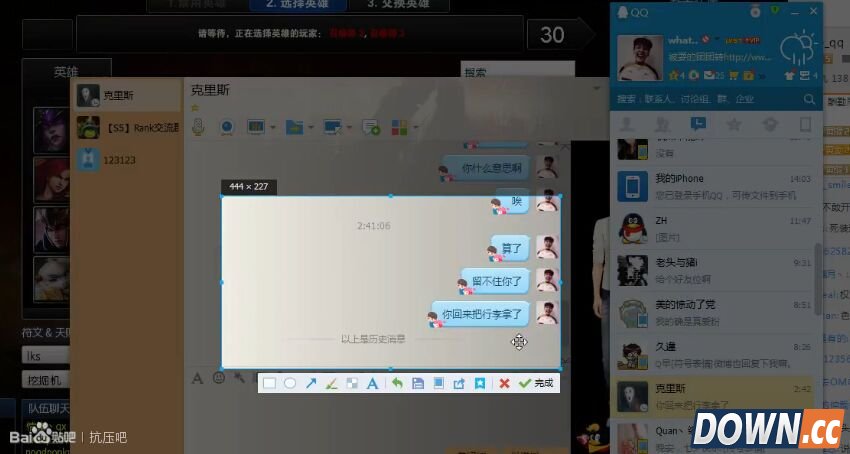Select 【S5】Rank交流 group session

point(127,127)
